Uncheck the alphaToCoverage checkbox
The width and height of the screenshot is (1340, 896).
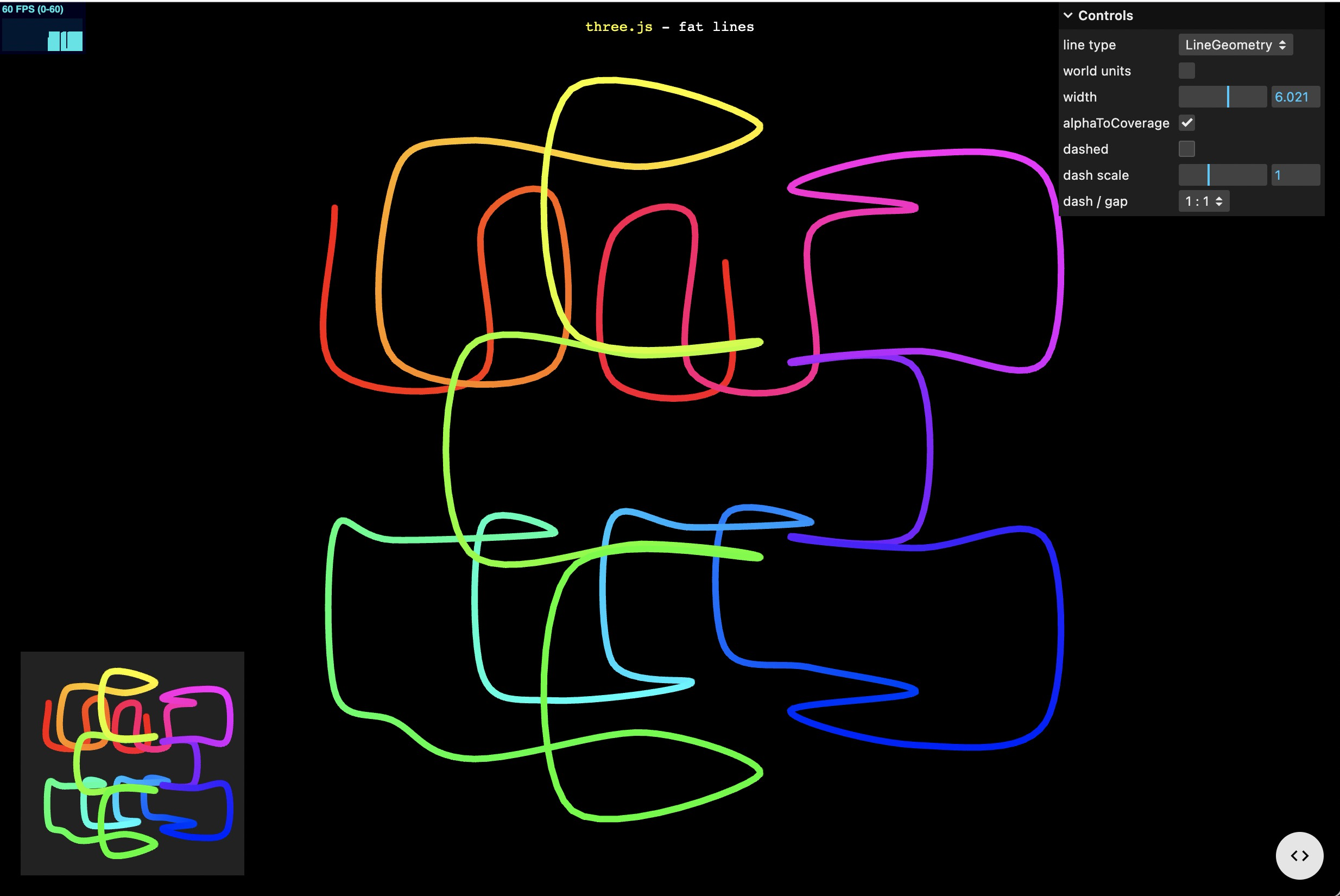1186,123
